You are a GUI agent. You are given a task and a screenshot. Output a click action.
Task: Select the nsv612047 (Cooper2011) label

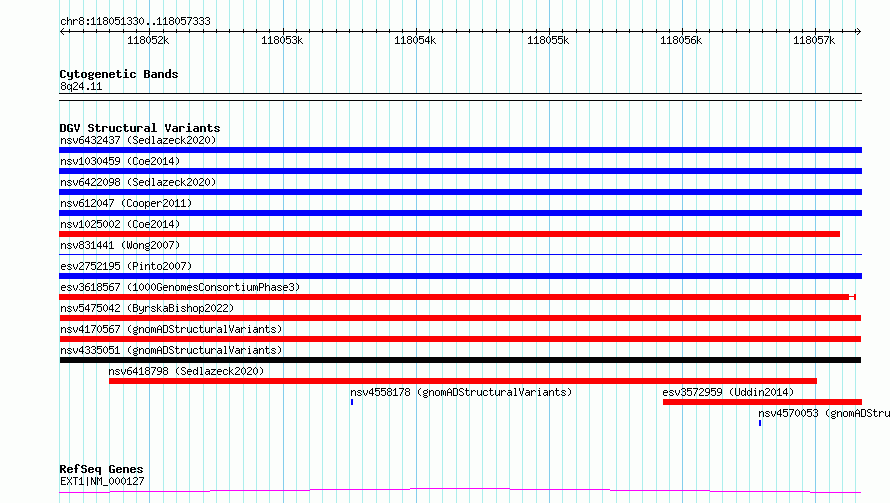pos(126,203)
